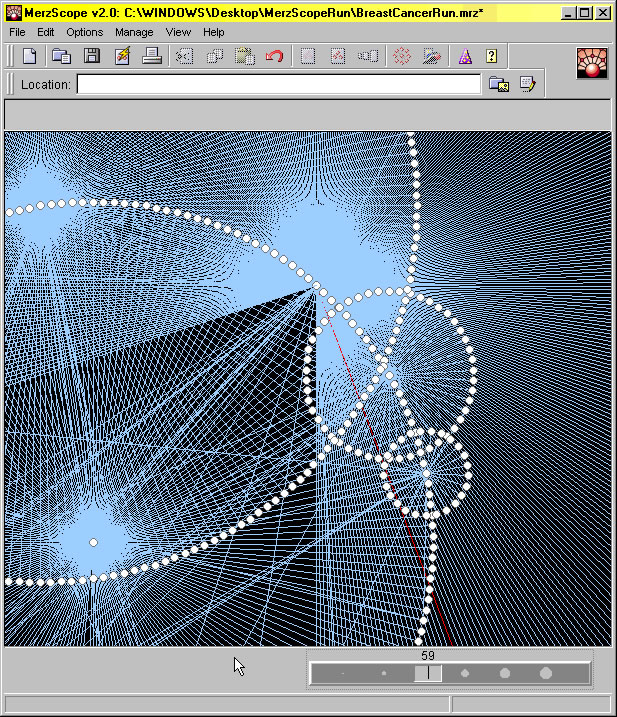617x717 pixels.
Task: Click the red Undo arrow icon
Action: pos(274,56)
